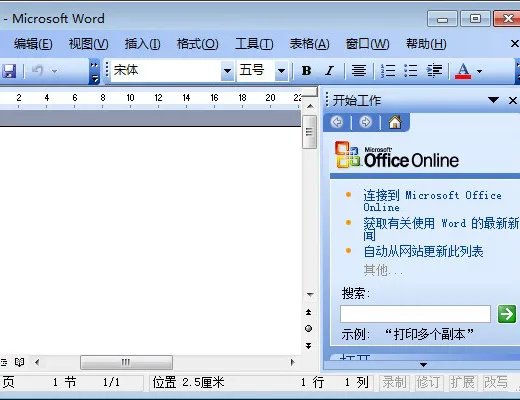Click the horizontal scrollbar thumb

click(126, 362)
